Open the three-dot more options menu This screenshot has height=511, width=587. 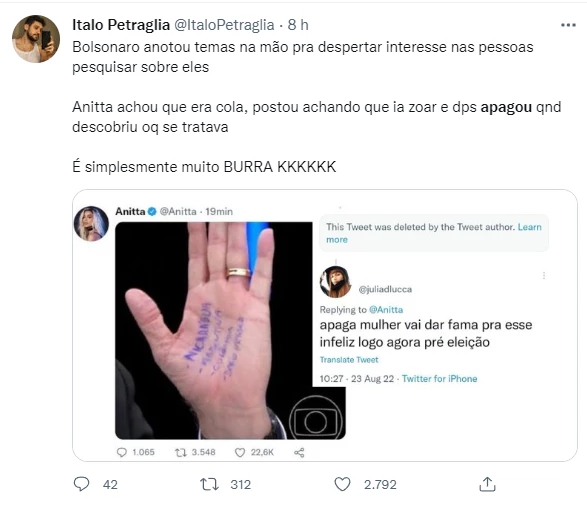(x=568, y=25)
